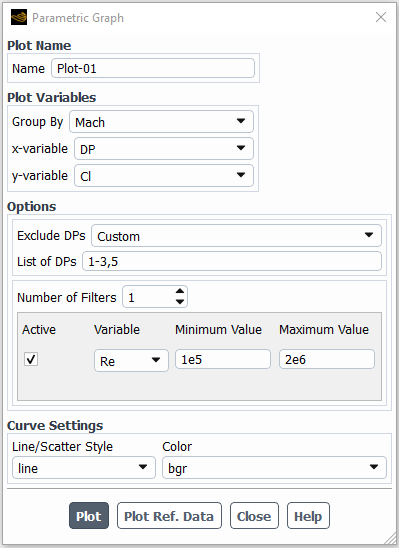Close the Parametric Graph dialog window
The height and width of the screenshot is (548, 399).
381,17
